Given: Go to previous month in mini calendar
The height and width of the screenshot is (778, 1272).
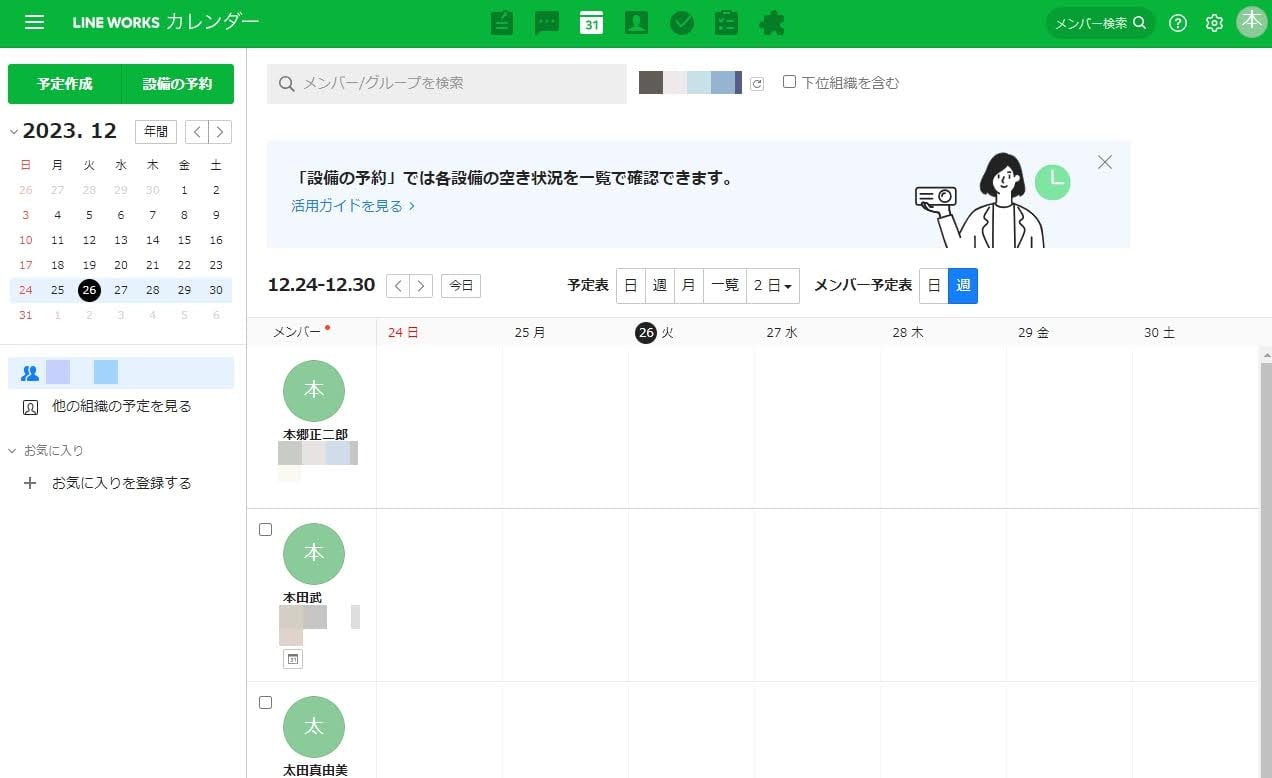Looking at the screenshot, I should [x=198, y=132].
